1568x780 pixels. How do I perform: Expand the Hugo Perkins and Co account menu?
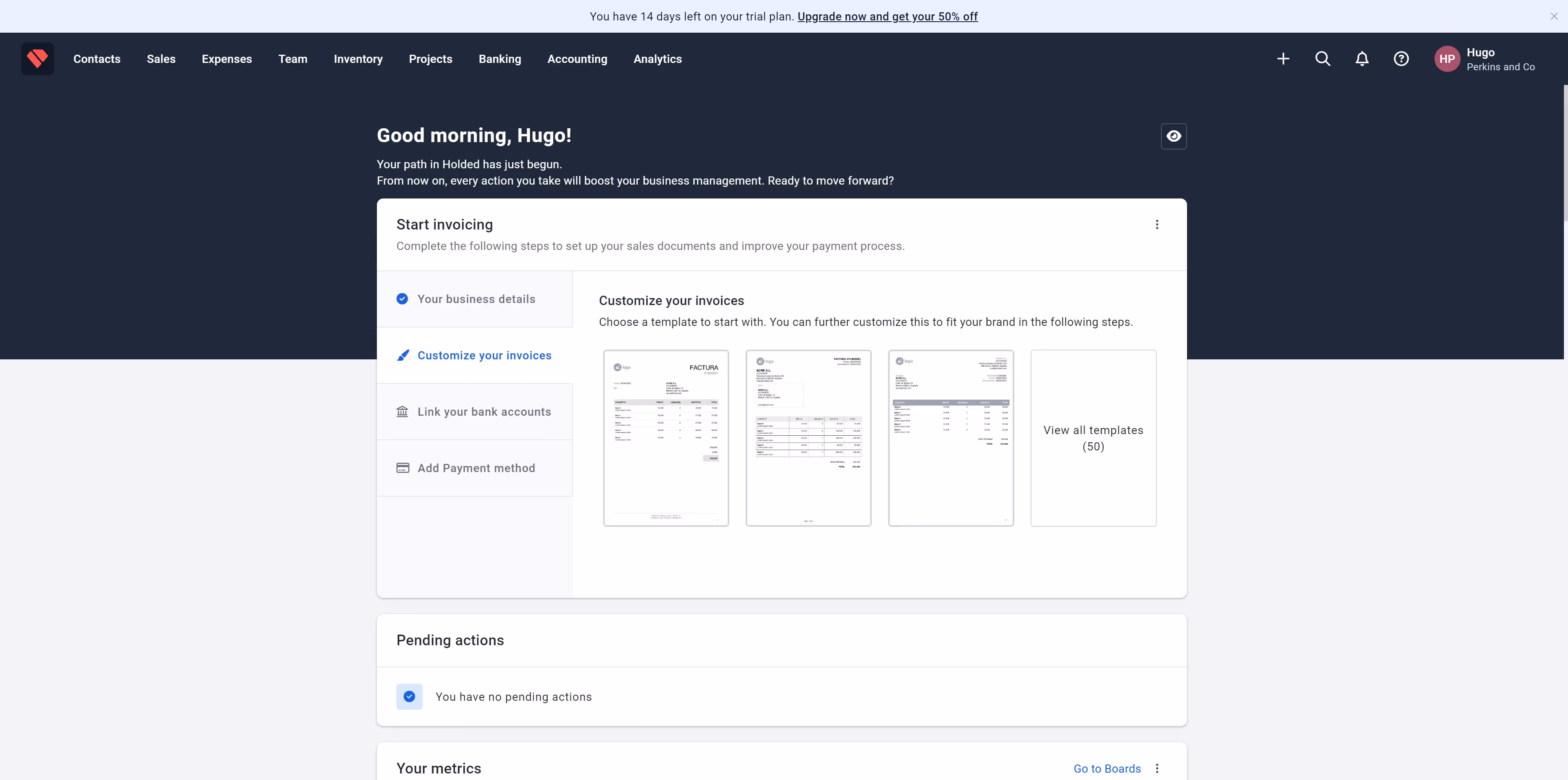[x=1500, y=59]
